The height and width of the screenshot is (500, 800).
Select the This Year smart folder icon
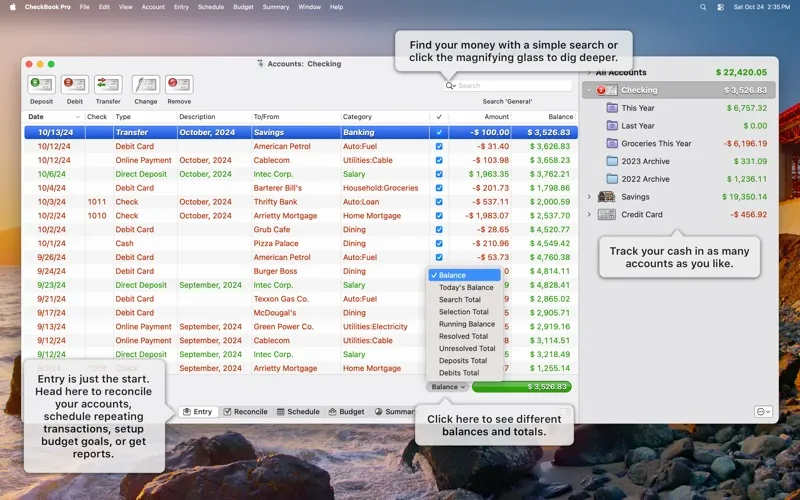[612, 108]
